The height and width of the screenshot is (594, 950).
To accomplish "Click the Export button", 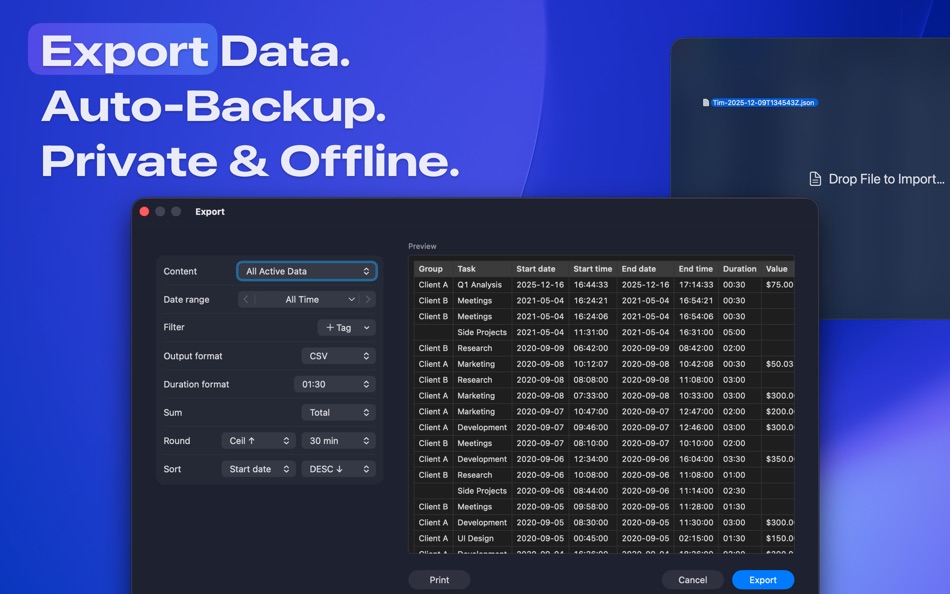I will (x=762, y=579).
